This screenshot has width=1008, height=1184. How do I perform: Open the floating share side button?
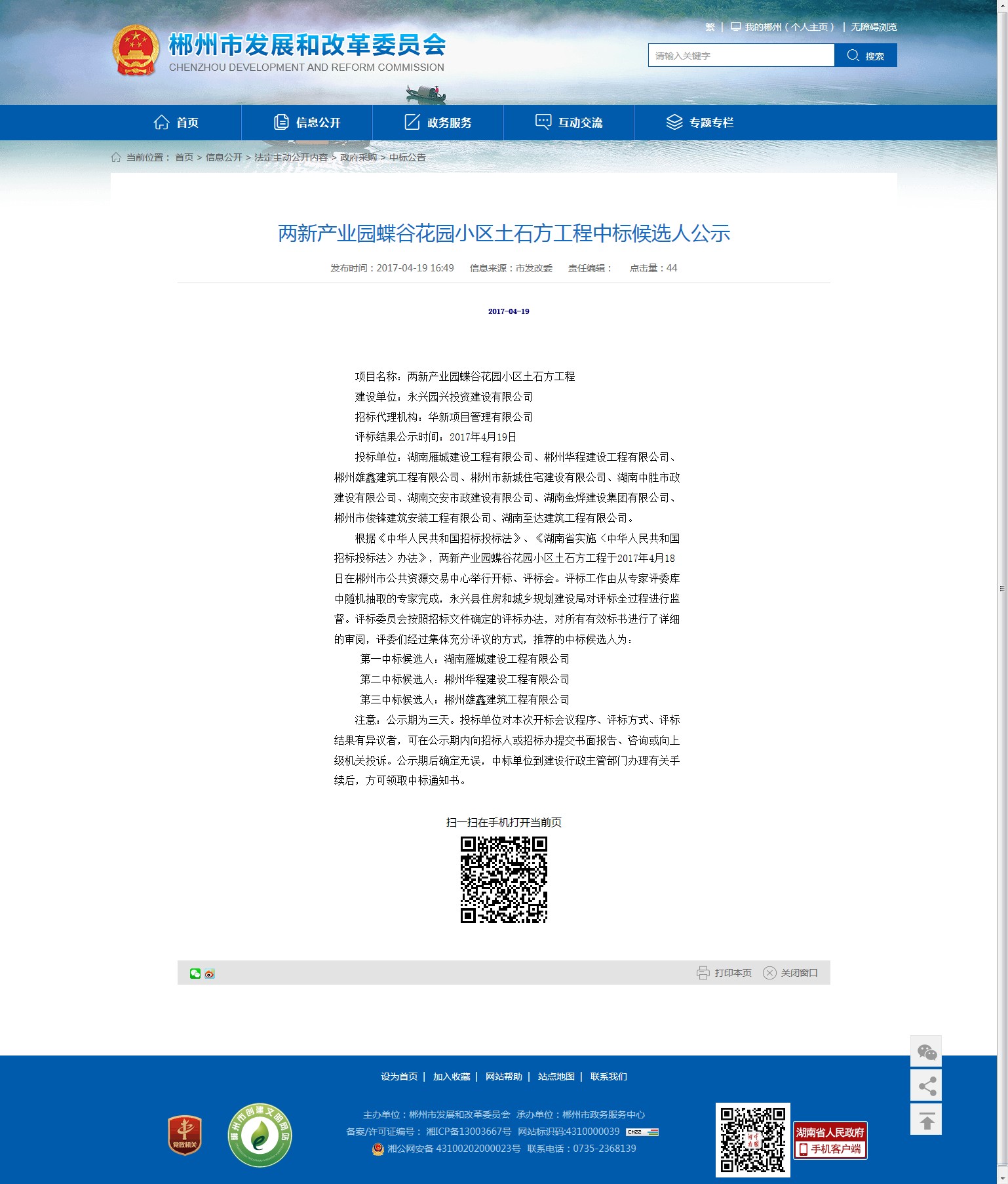926,1086
